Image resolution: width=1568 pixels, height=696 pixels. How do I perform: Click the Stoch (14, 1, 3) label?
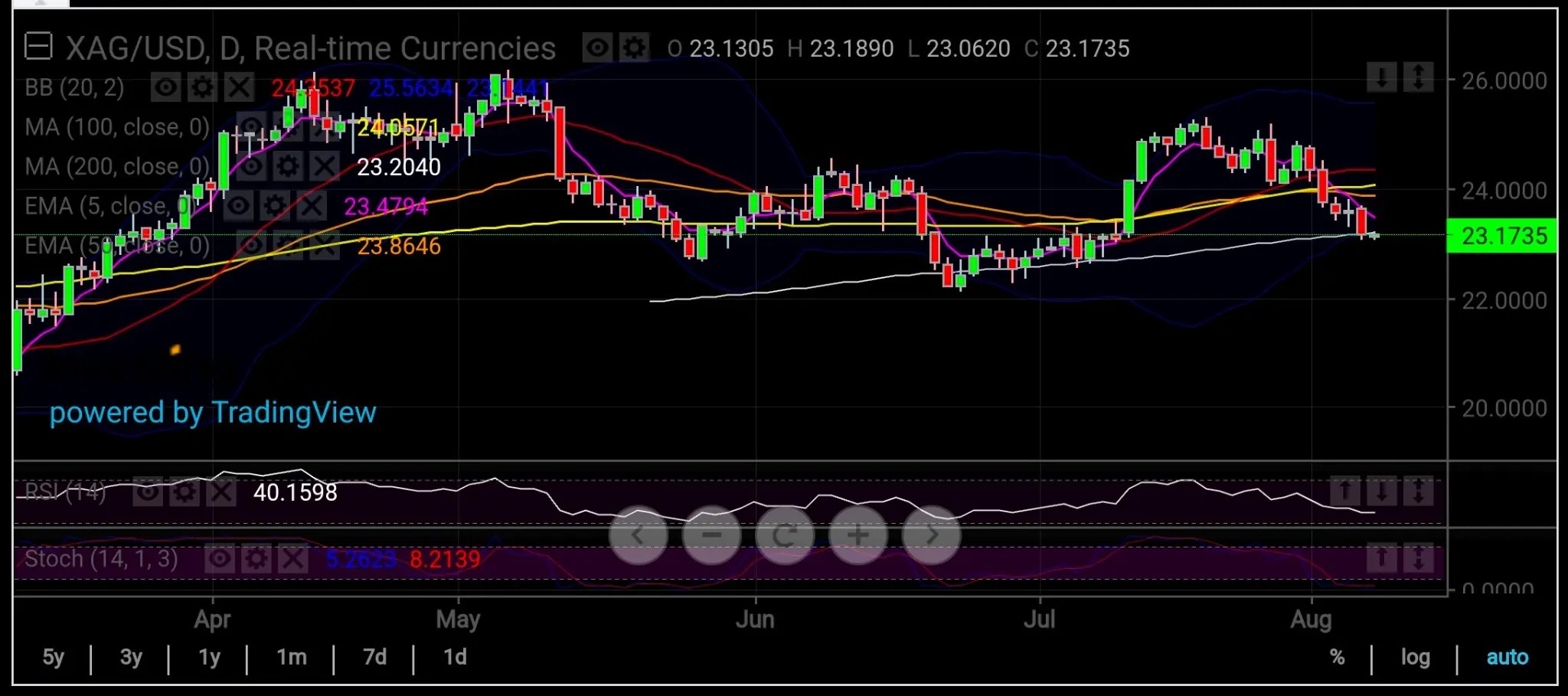pyautogui.click(x=101, y=559)
